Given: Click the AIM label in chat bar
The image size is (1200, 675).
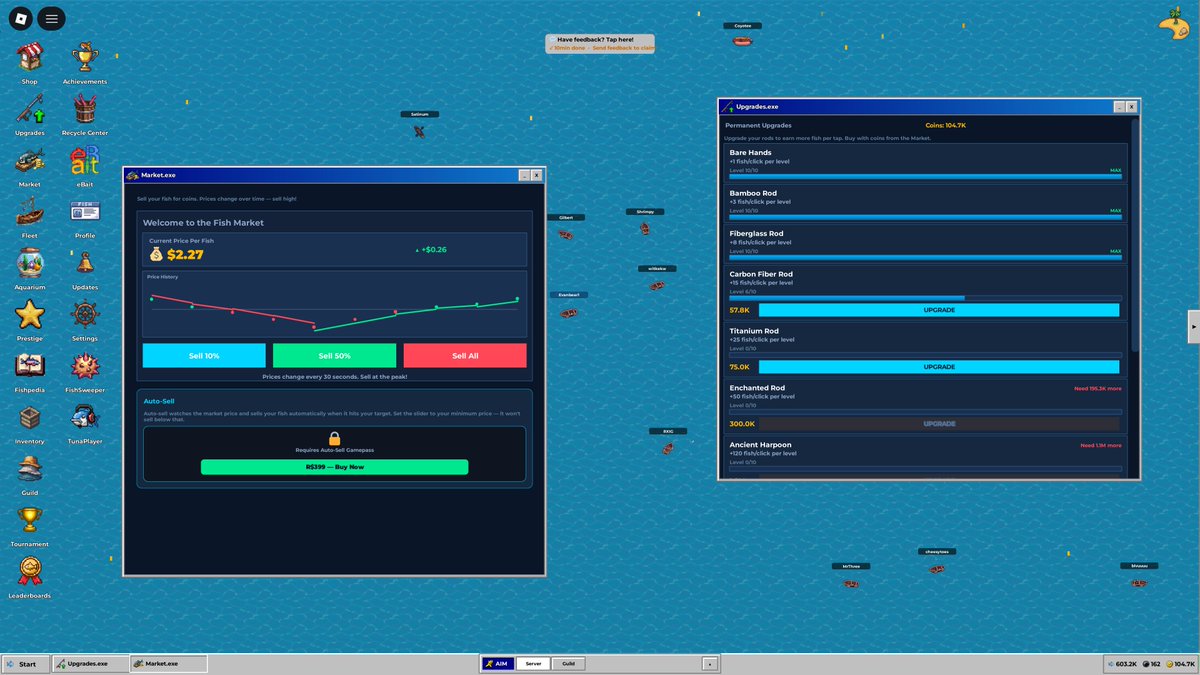Looking at the screenshot, I should pos(498,664).
